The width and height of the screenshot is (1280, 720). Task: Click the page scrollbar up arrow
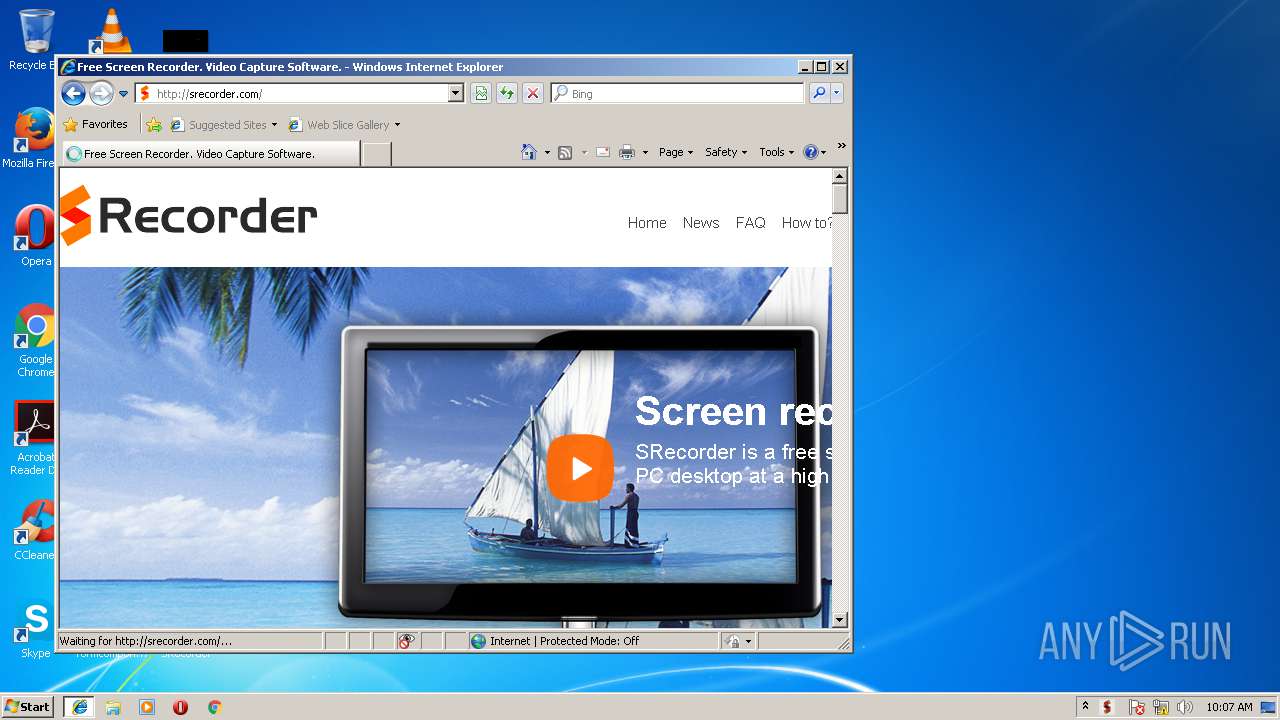click(840, 176)
